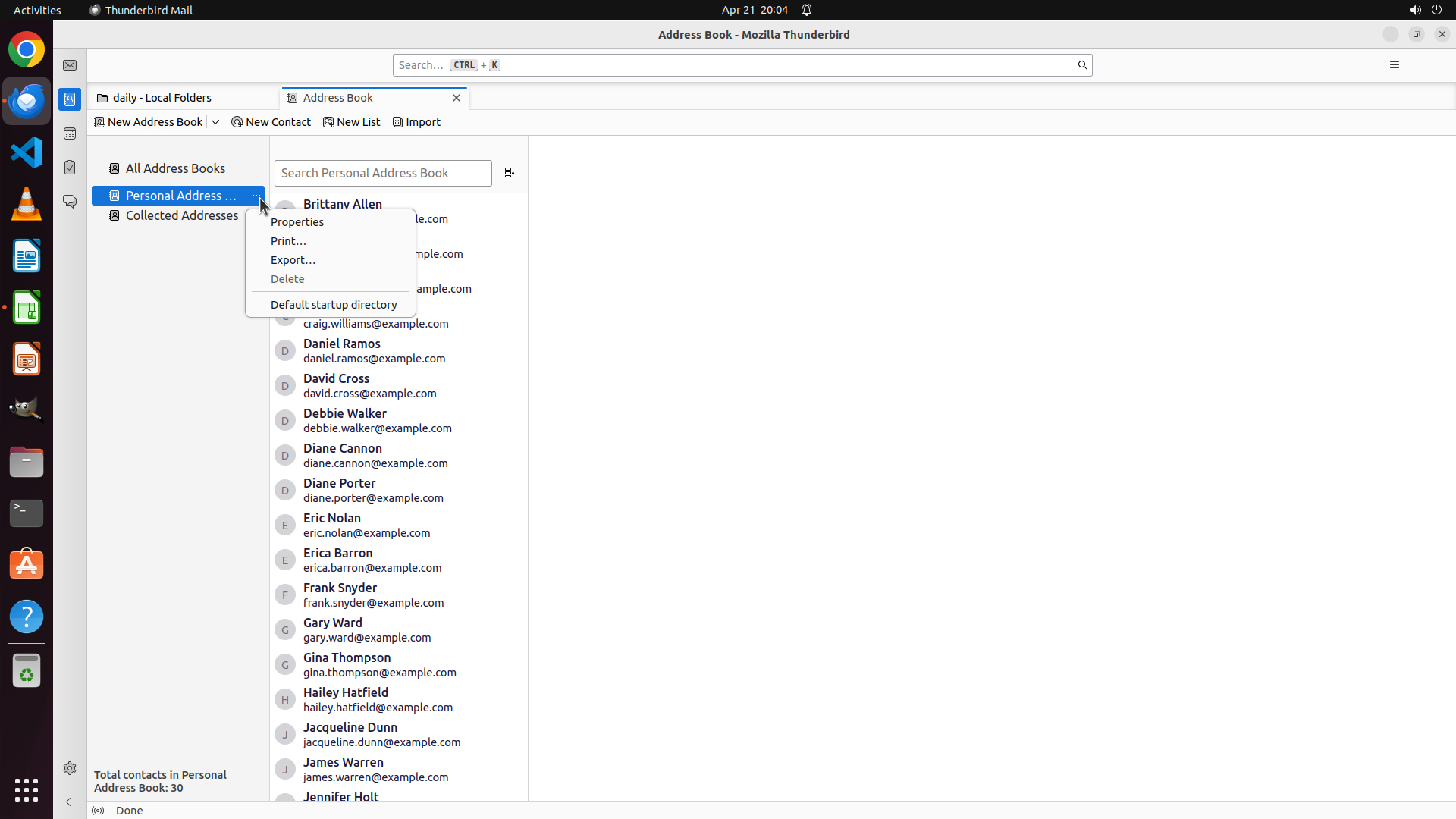Open the Chat space icon
Image resolution: width=1456 pixels, height=819 pixels.
pyautogui.click(x=70, y=201)
